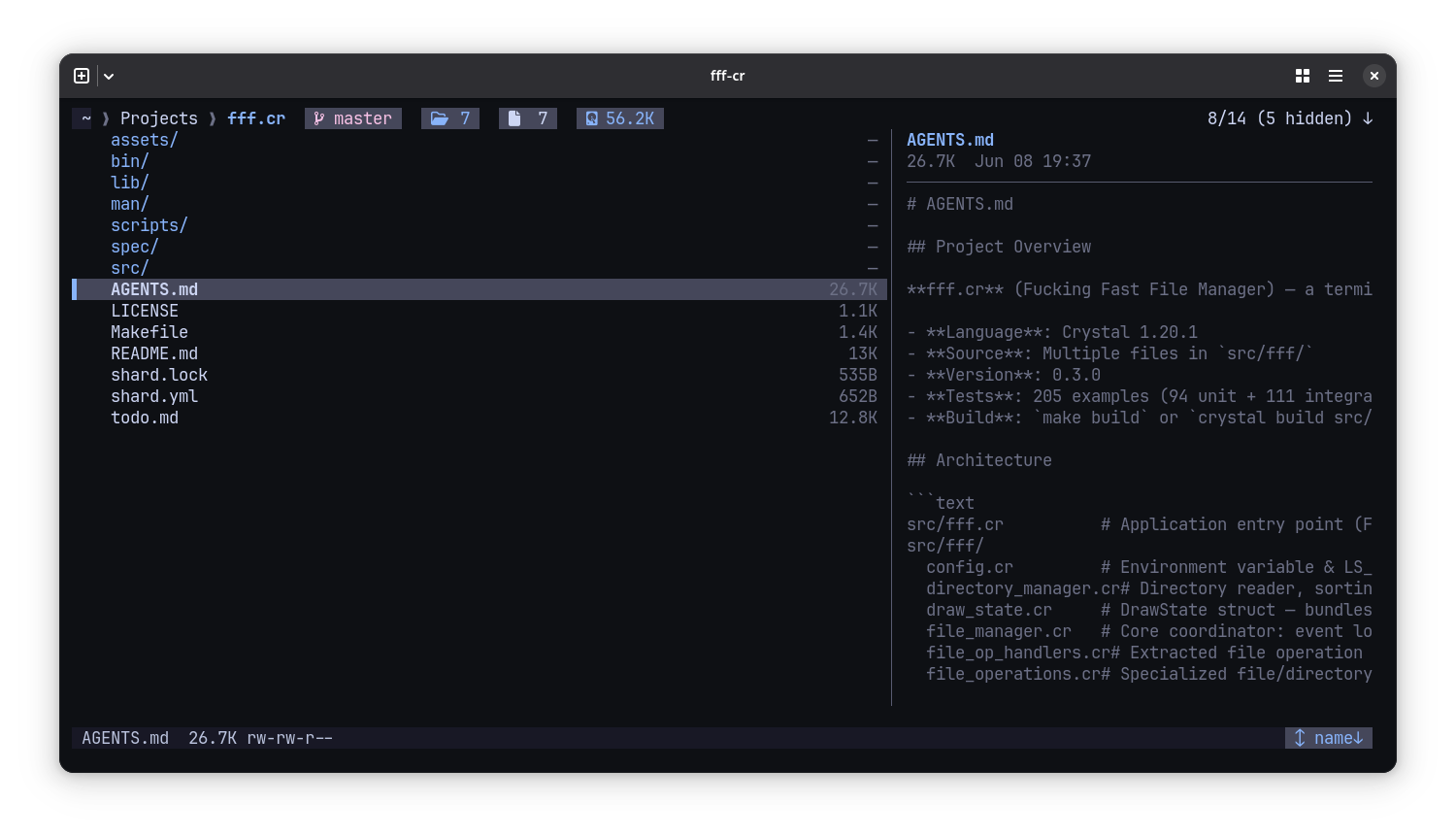
Task: Go to the Projects breadcrumb
Action: 159,118
